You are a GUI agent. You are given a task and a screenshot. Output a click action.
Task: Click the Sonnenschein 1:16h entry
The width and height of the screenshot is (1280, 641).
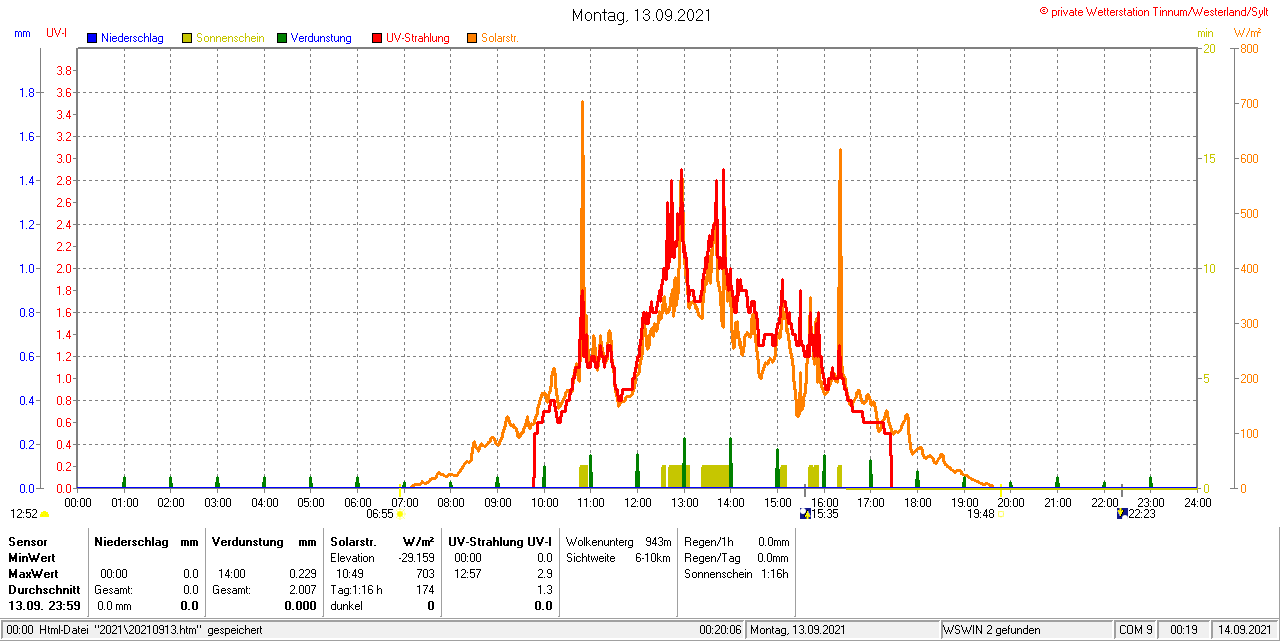[736, 574]
